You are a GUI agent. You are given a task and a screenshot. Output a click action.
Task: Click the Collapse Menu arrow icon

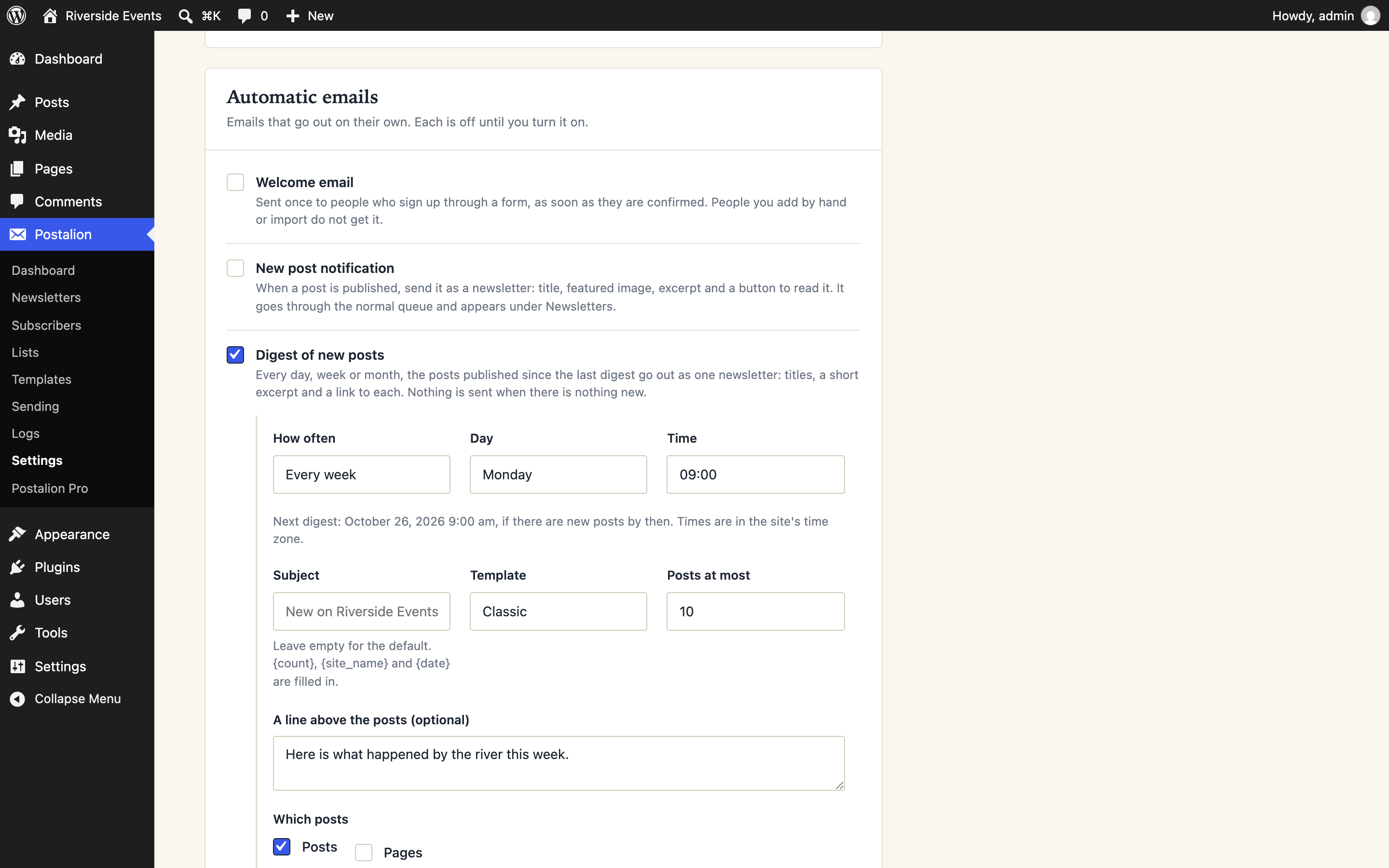pos(18,699)
